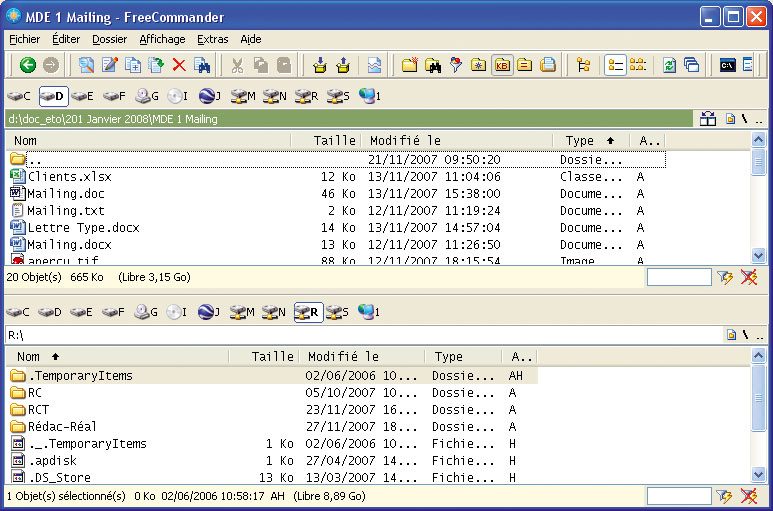The image size is (773, 511).
Task: Select drive M in bottom drive bar
Action: click(242, 312)
